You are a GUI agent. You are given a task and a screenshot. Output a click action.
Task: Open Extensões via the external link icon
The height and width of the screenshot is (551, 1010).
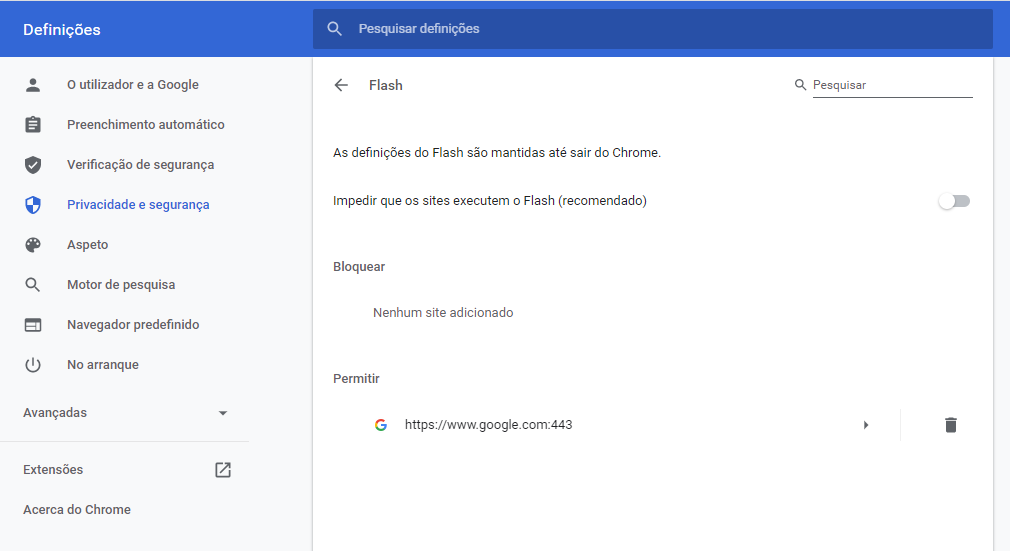(x=223, y=470)
